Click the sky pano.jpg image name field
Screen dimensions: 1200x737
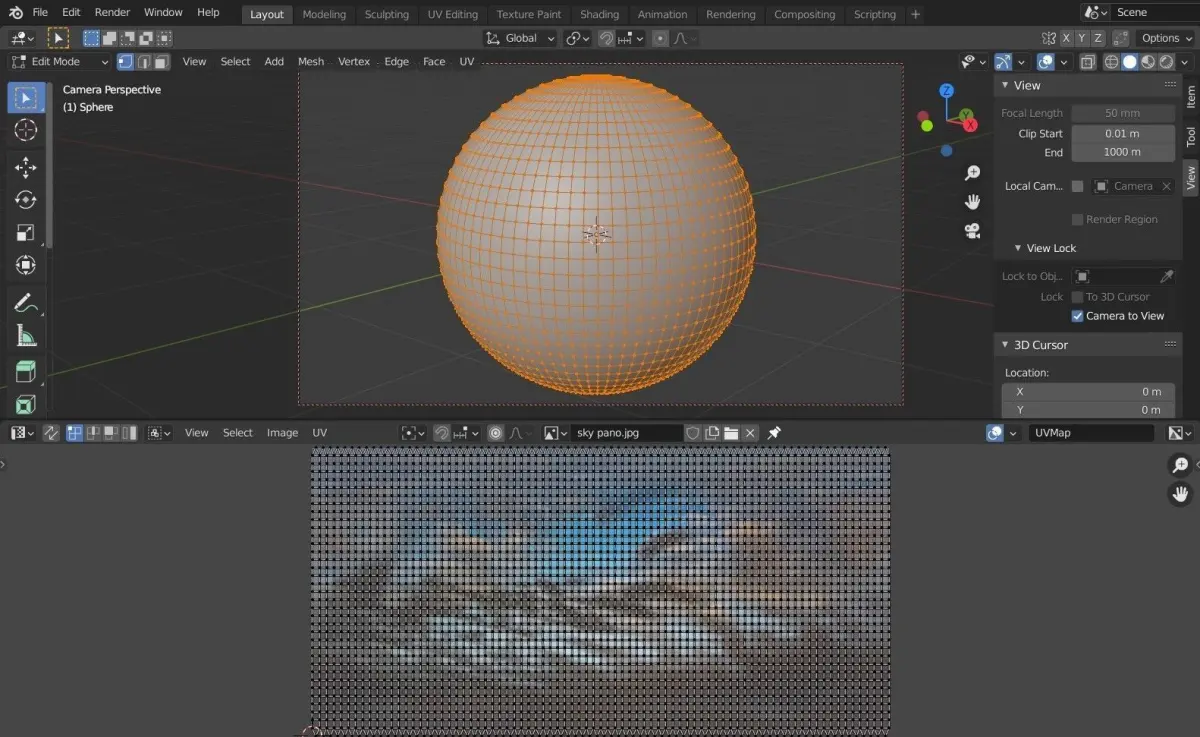pyautogui.click(x=626, y=433)
